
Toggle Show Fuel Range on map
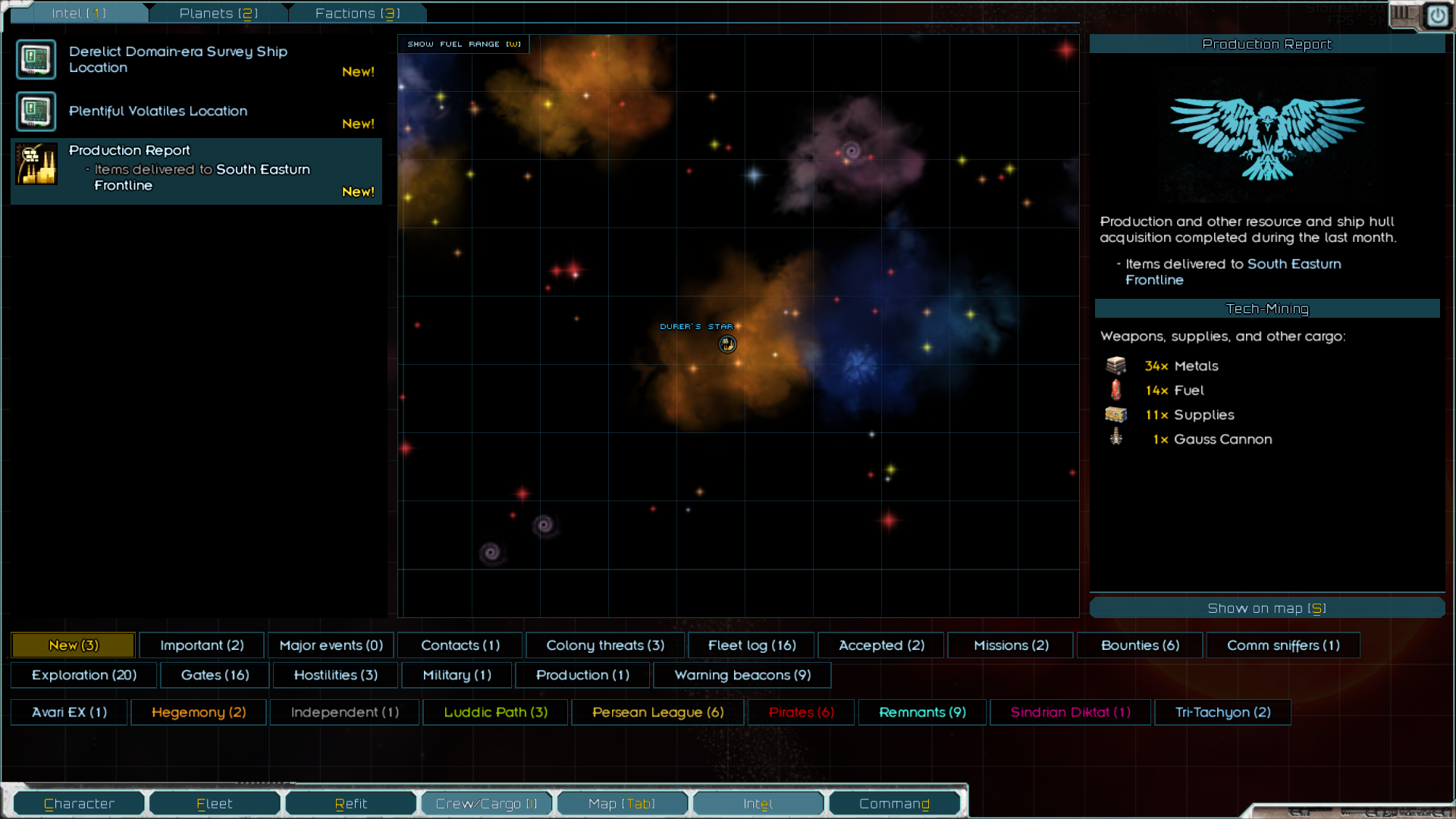(x=463, y=44)
